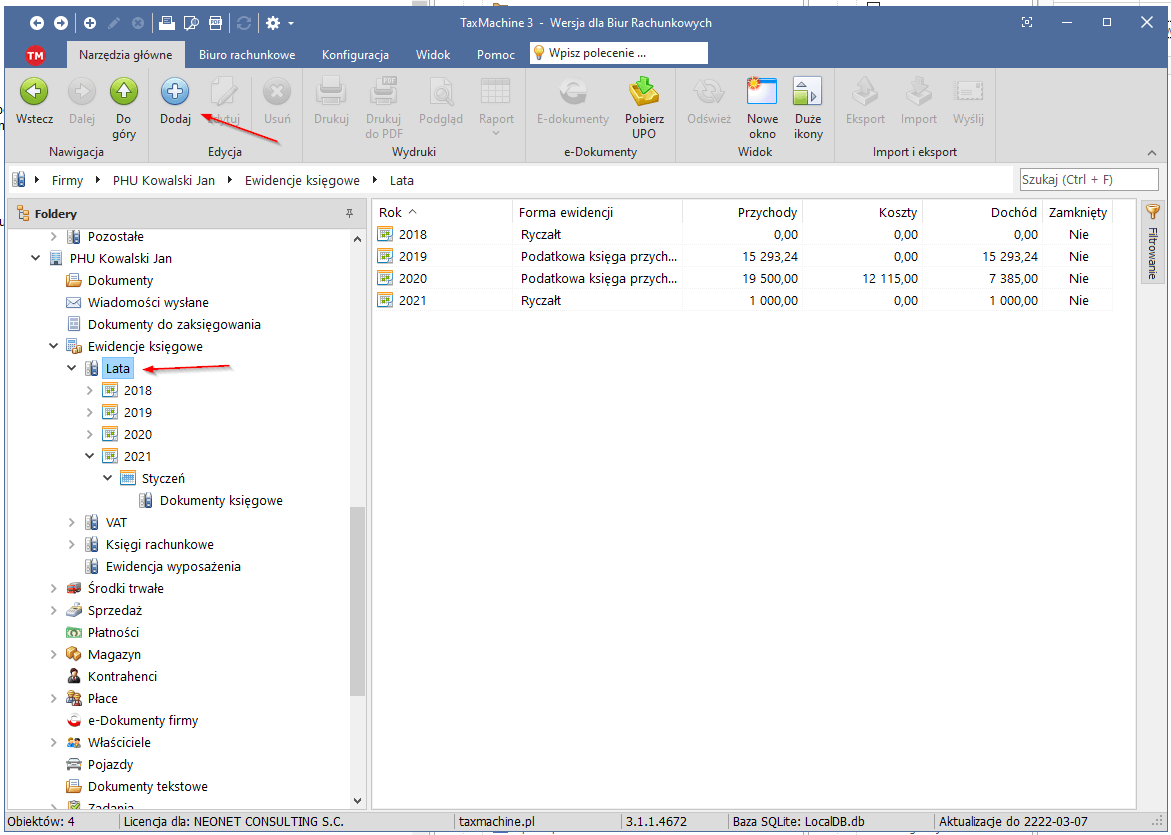Image resolution: width=1171 pixels, height=835 pixels.
Task: Click the Do góry up arrow icon
Action: 123,94
